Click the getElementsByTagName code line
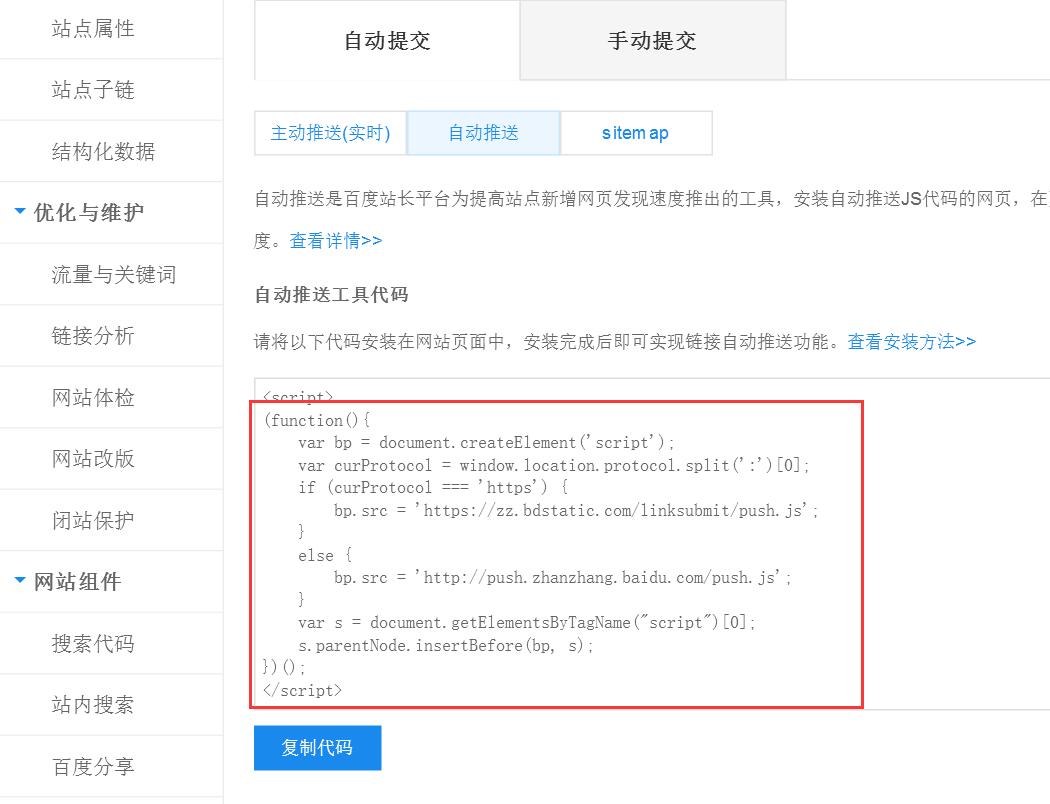1050x804 pixels. tap(526, 623)
